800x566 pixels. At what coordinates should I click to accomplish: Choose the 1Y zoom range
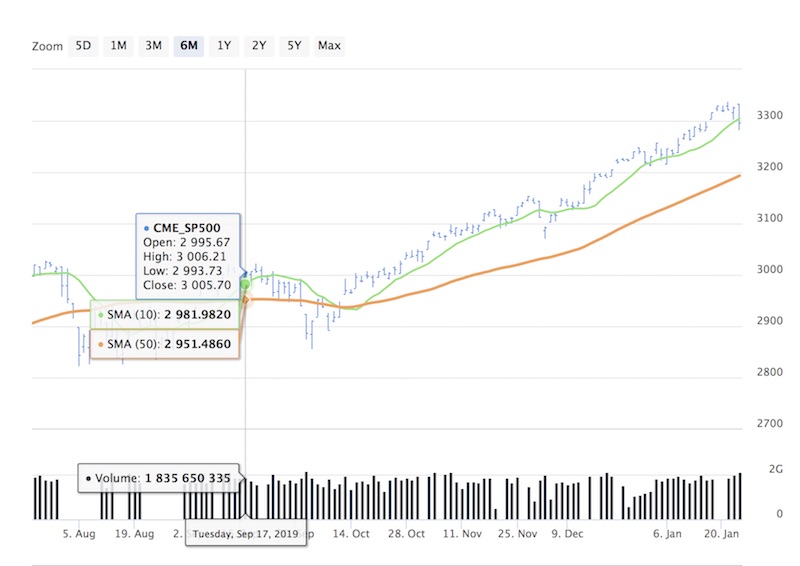point(224,45)
